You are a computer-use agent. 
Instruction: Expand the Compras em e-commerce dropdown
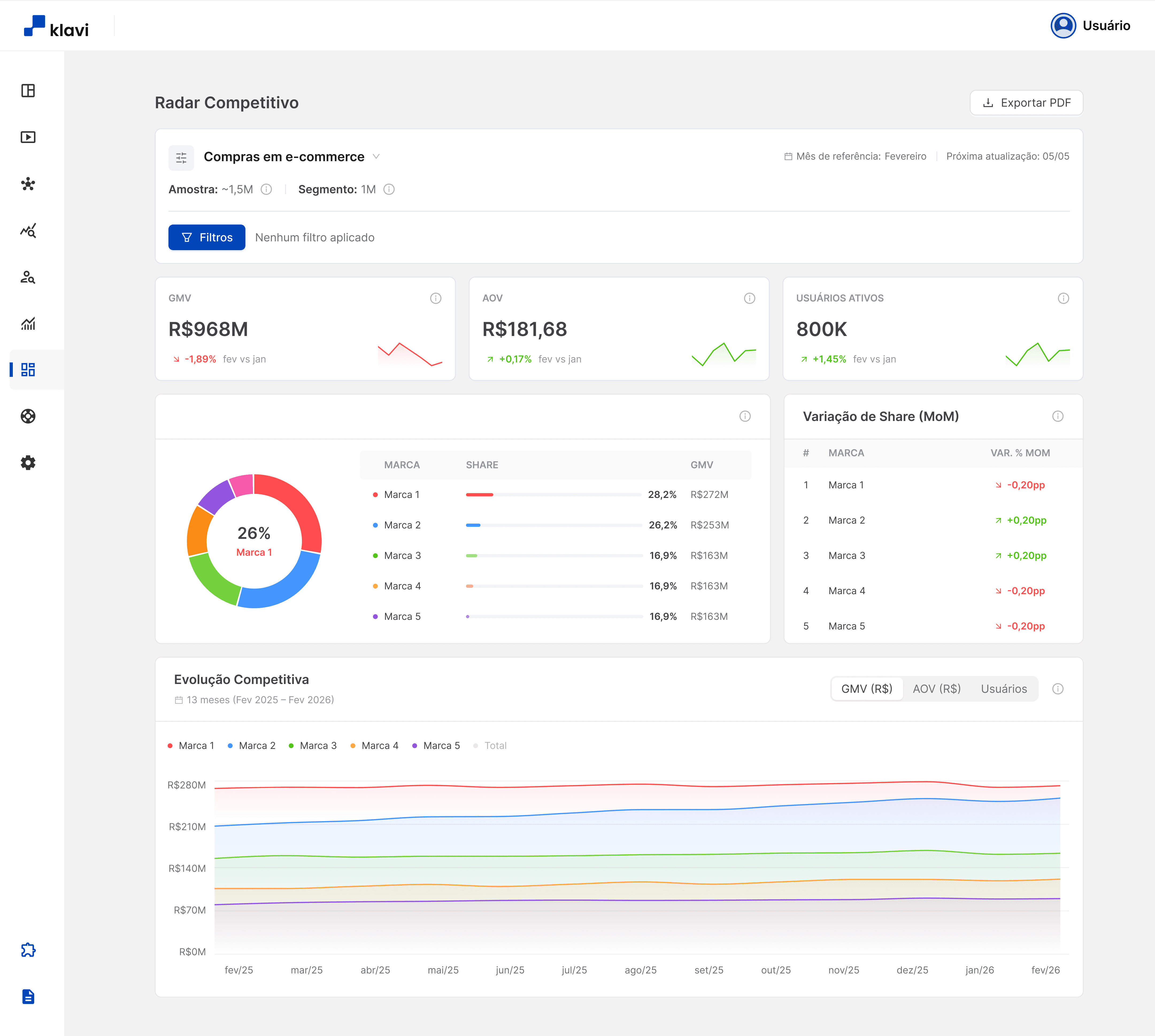pyautogui.click(x=292, y=157)
